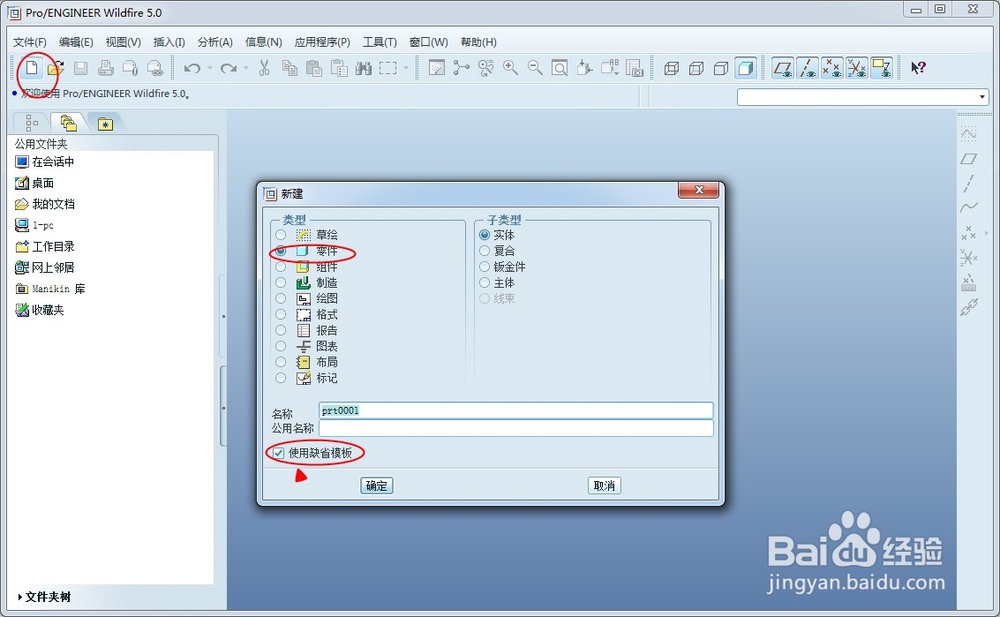
Task: Uncheck the 使用缺省模板 checkbox
Action: 279,453
